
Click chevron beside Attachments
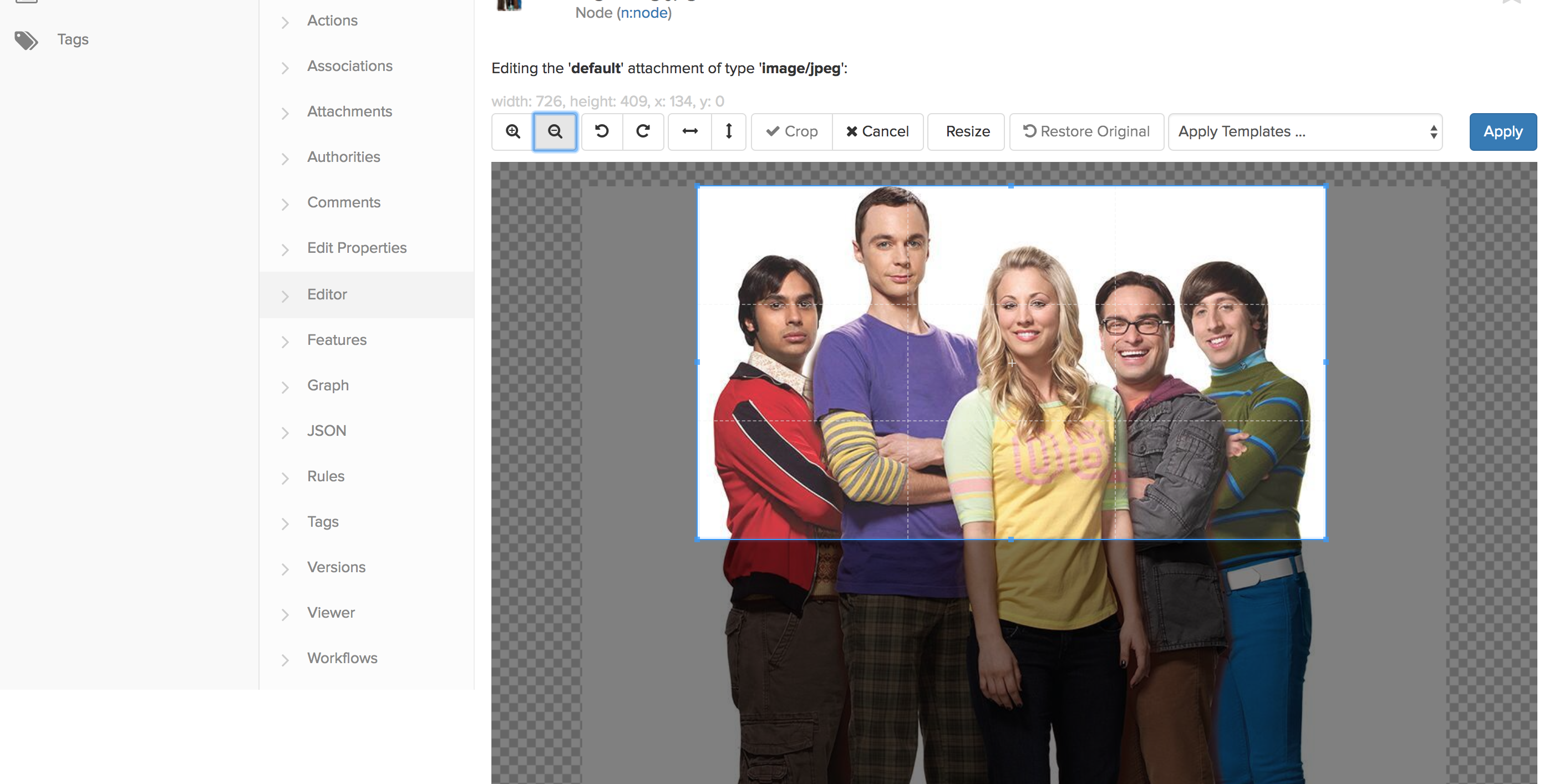pos(285,113)
